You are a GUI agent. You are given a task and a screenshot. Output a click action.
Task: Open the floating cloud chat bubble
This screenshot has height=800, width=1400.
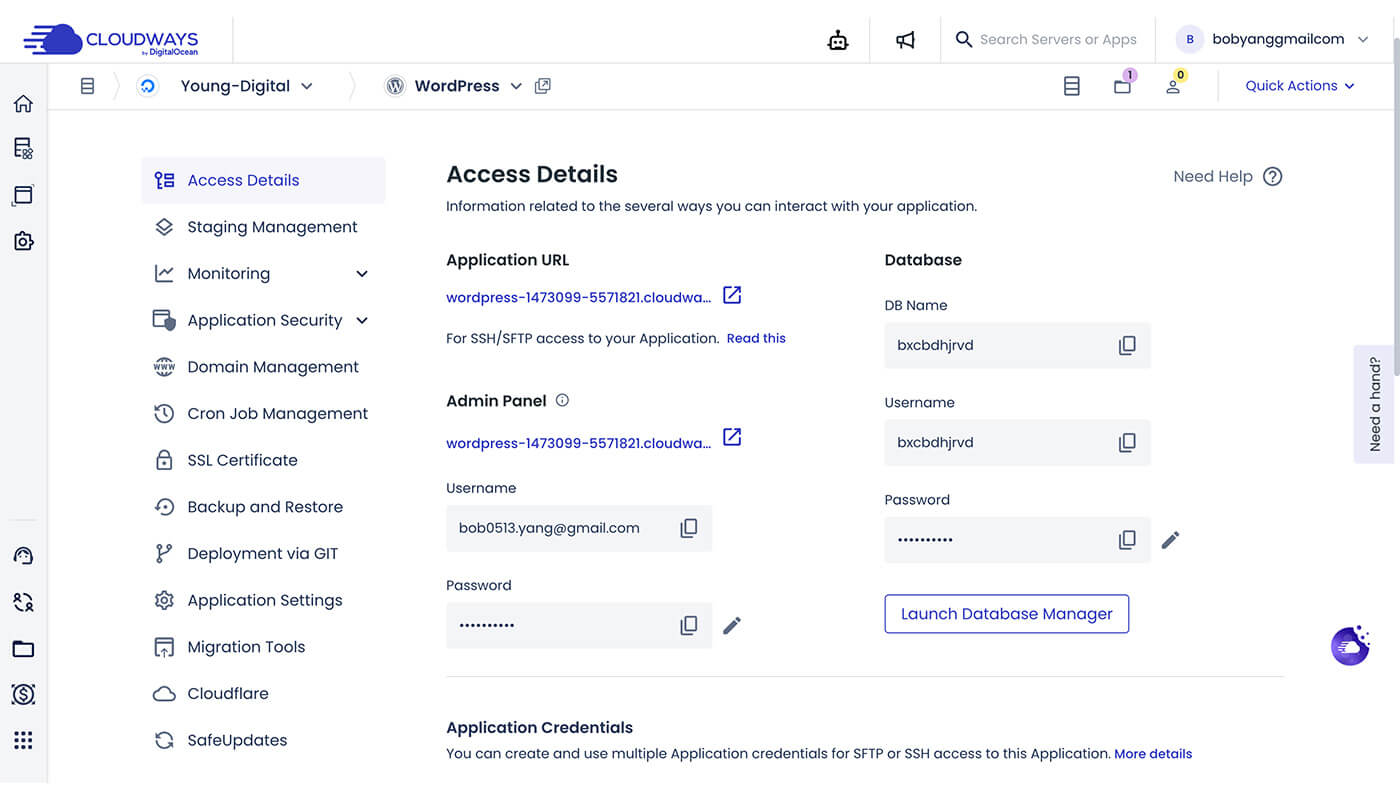coord(1350,646)
